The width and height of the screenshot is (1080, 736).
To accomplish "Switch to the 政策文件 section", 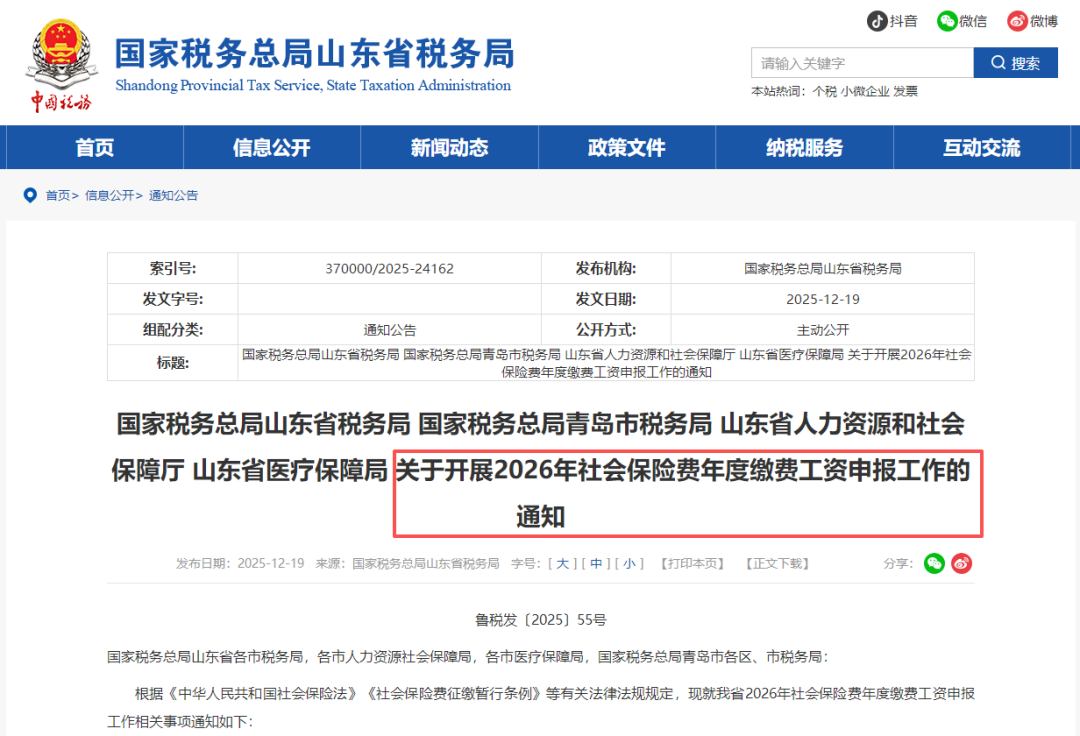I will pyautogui.click(x=626, y=147).
